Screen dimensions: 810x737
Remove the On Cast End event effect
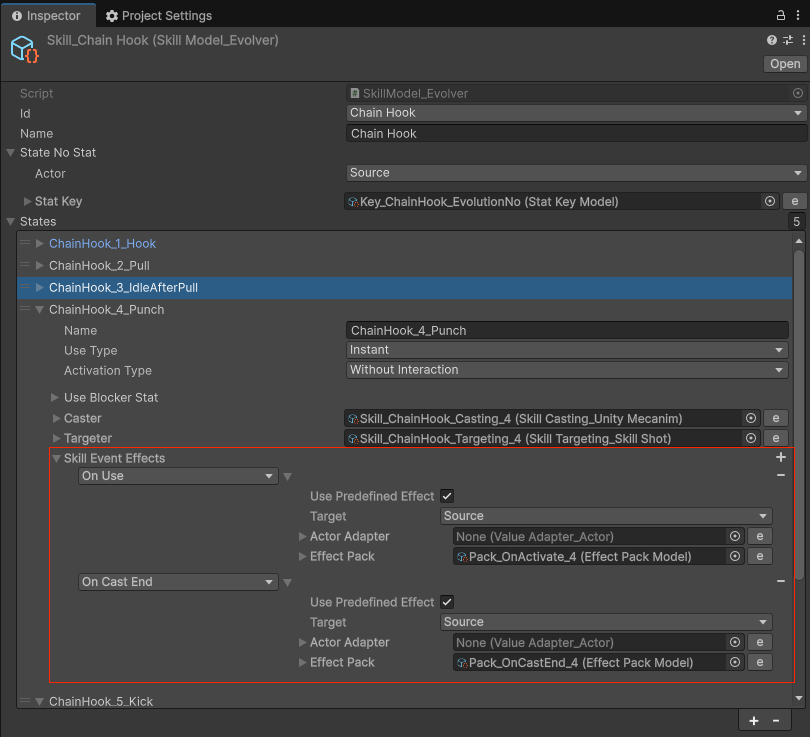pos(781,582)
